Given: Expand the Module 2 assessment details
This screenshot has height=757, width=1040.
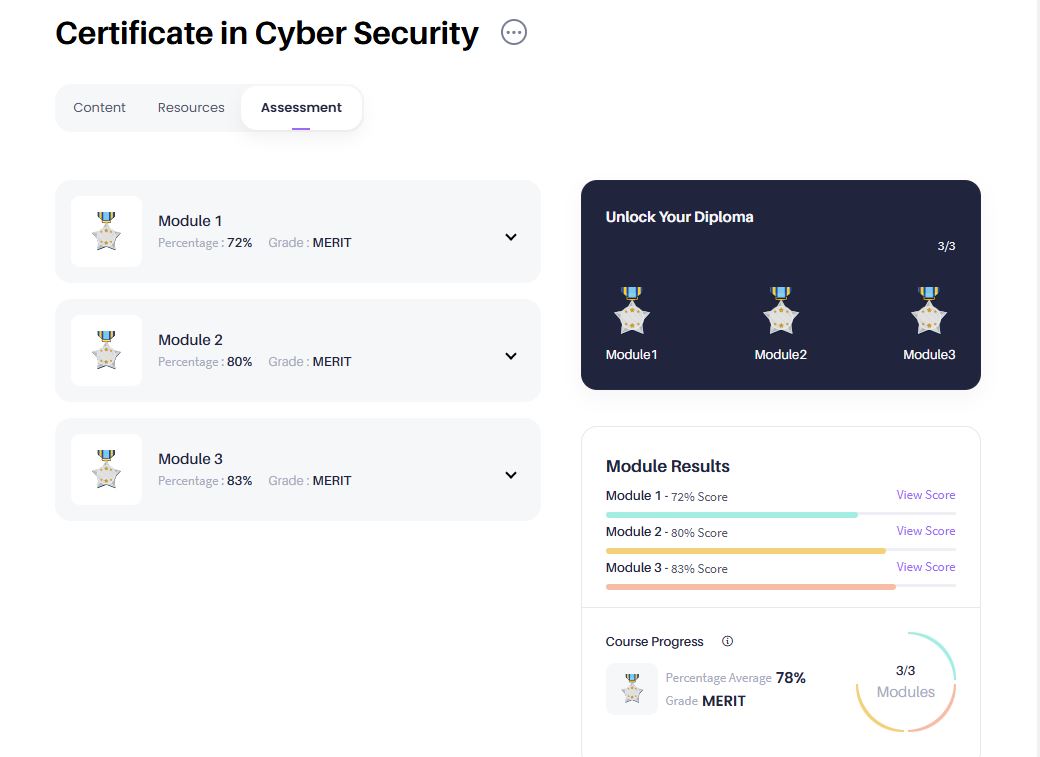Looking at the screenshot, I should (510, 356).
